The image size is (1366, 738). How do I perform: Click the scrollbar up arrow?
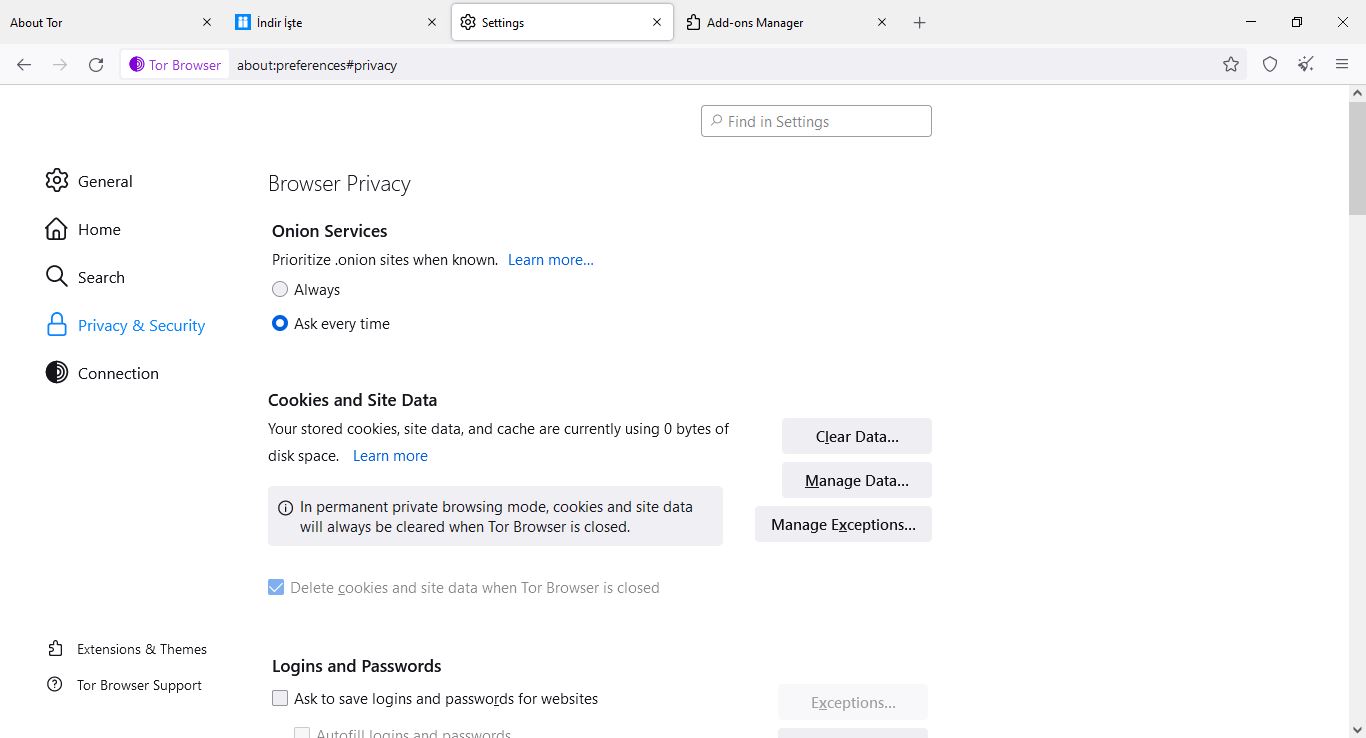(1357, 93)
